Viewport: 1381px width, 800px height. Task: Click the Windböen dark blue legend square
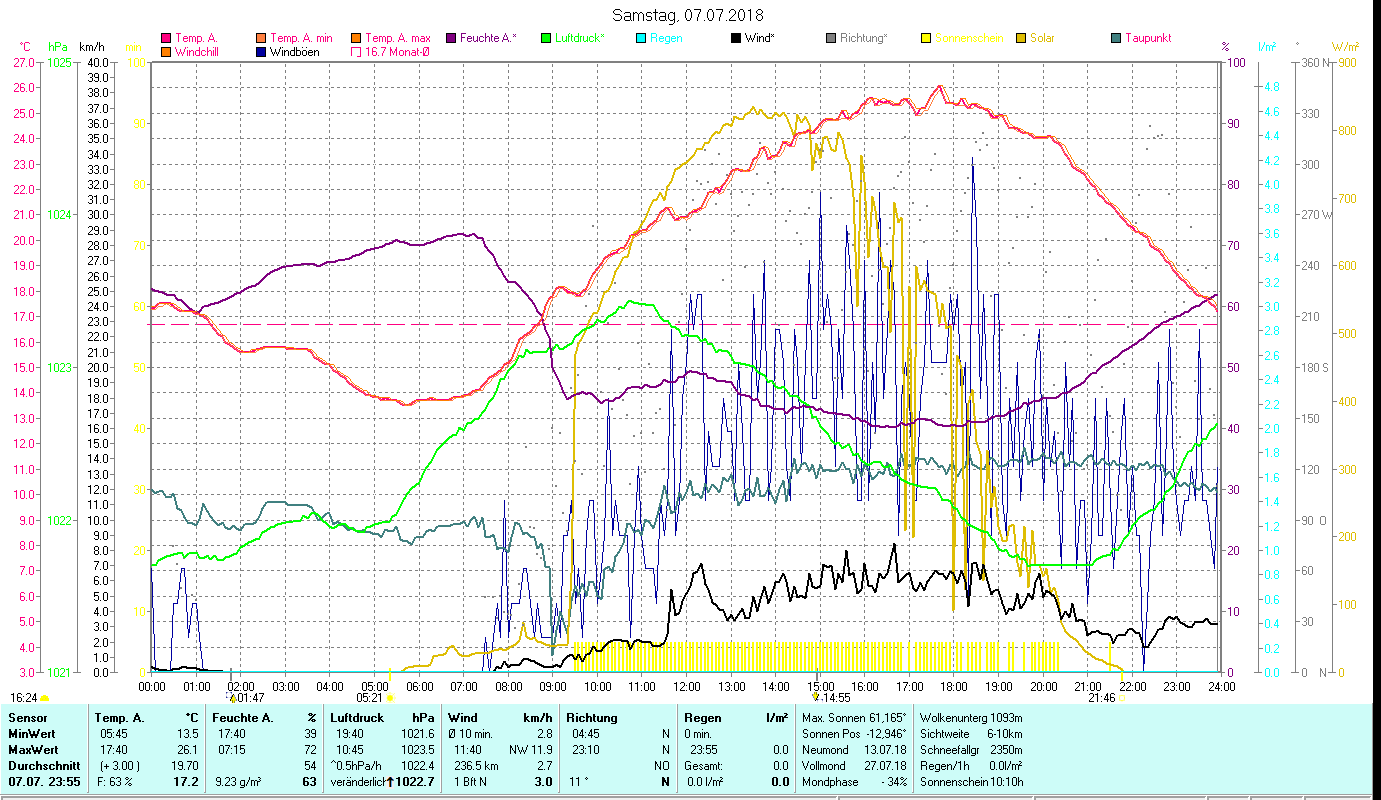coord(261,52)
